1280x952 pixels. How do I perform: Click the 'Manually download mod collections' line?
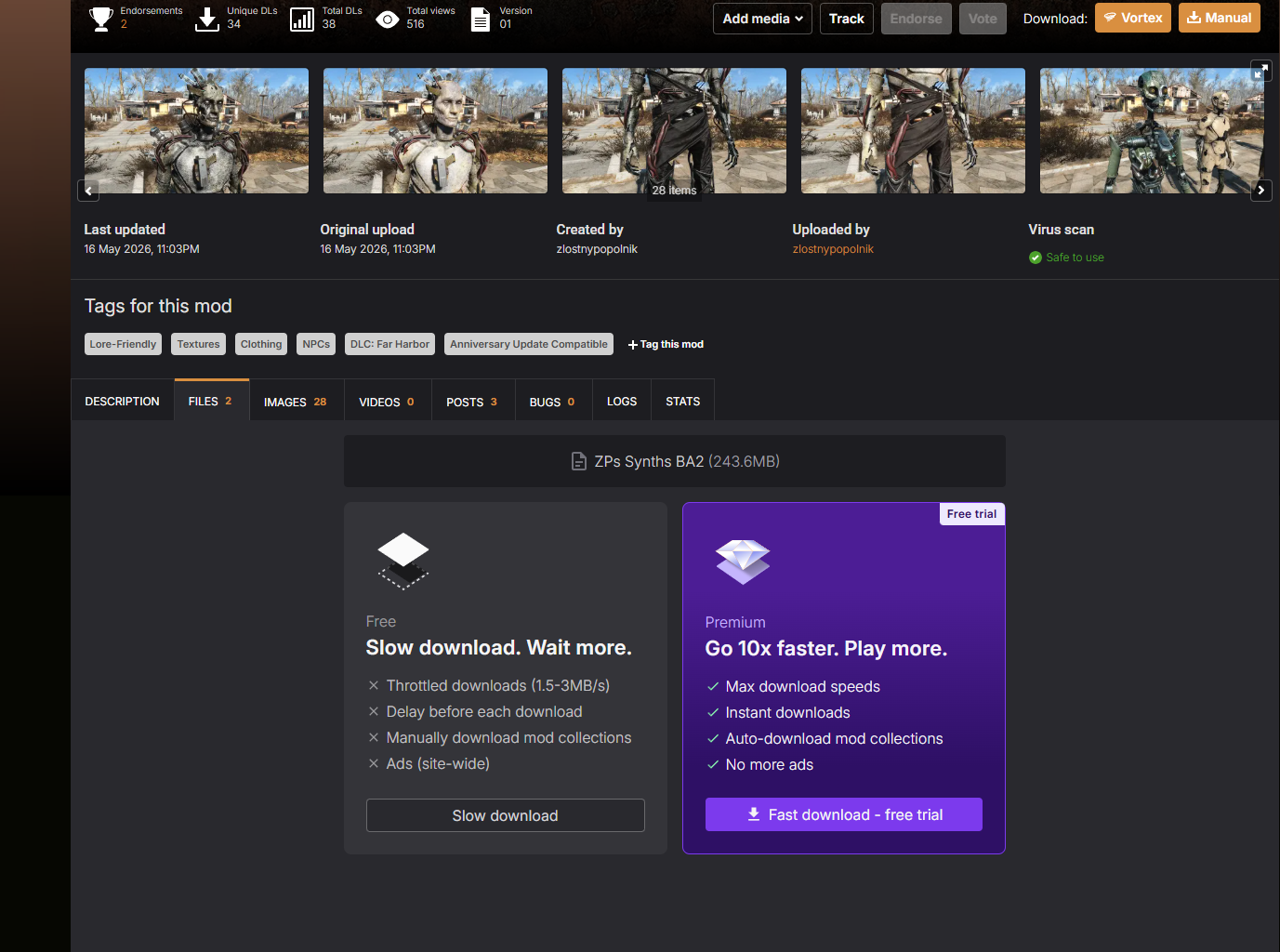click(x=499, y=737)
